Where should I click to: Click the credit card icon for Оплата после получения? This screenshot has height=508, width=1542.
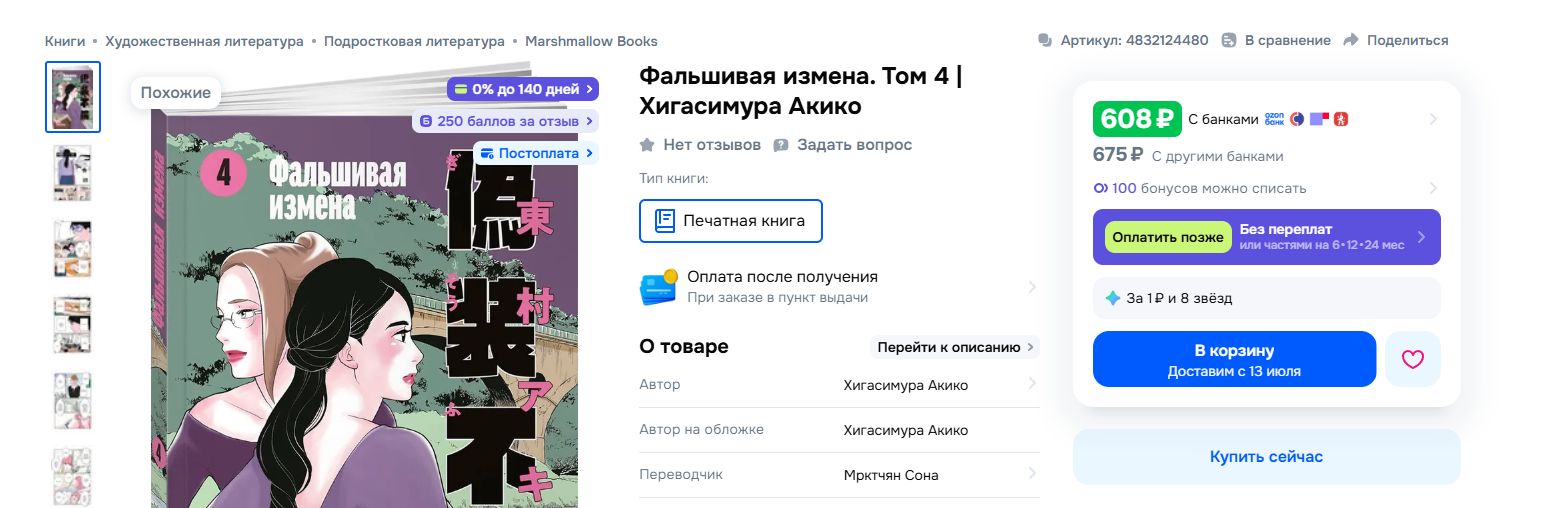(x=658, y=287)
